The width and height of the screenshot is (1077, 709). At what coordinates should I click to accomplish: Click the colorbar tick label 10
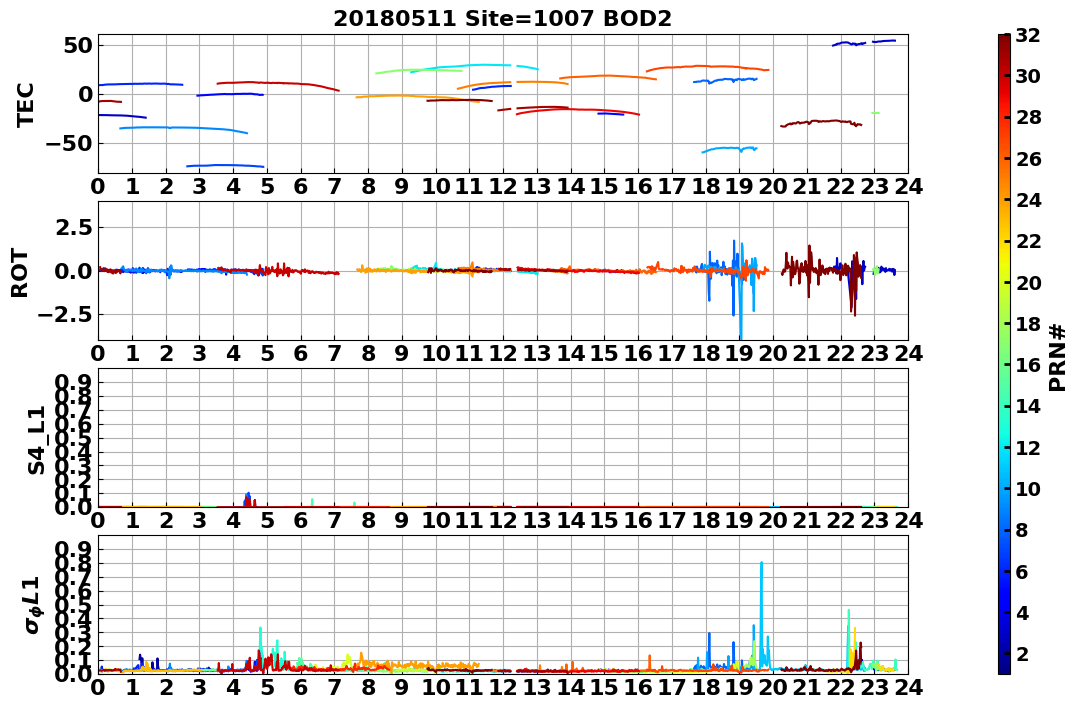point(1028,488)
